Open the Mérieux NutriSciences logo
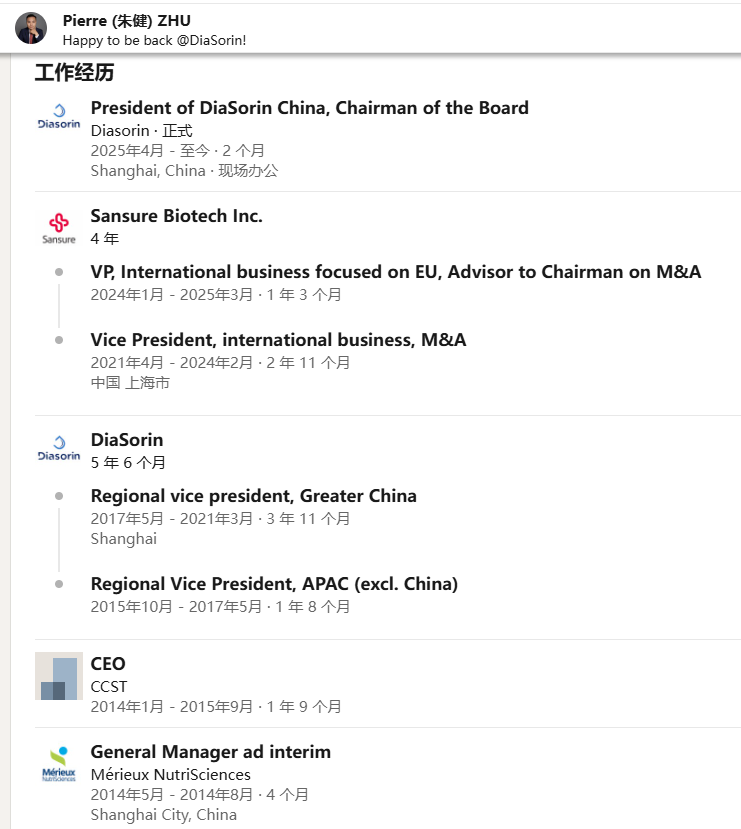 tap(59, 764)
